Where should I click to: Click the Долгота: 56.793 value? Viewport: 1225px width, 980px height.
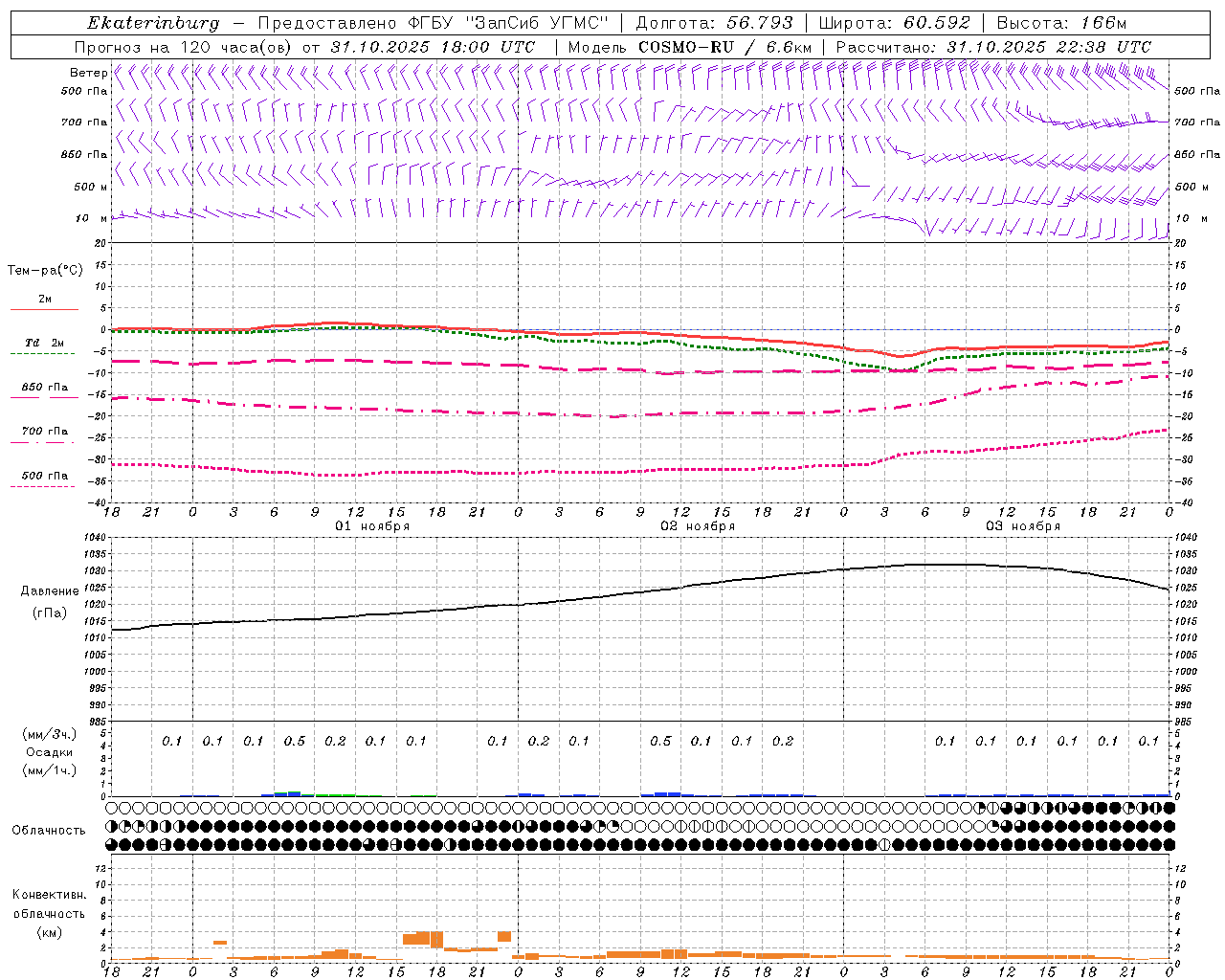(x=714, y=23)
